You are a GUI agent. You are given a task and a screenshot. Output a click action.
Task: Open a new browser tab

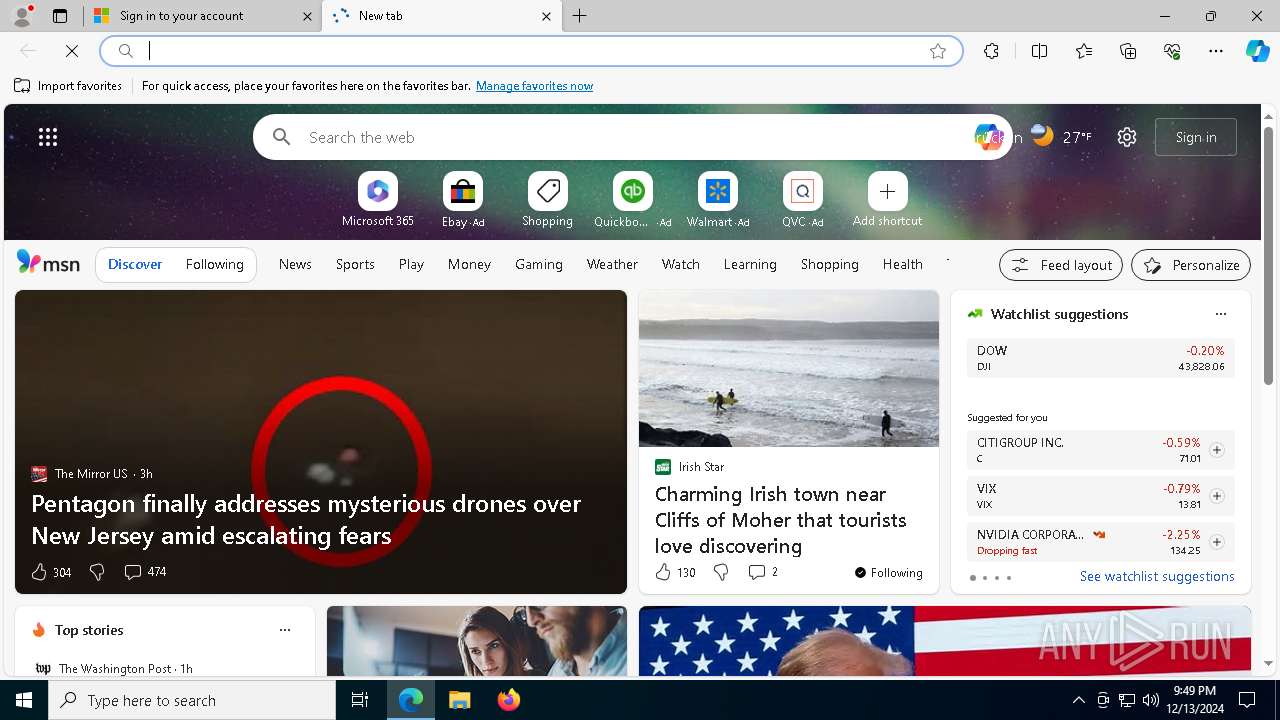580,16
